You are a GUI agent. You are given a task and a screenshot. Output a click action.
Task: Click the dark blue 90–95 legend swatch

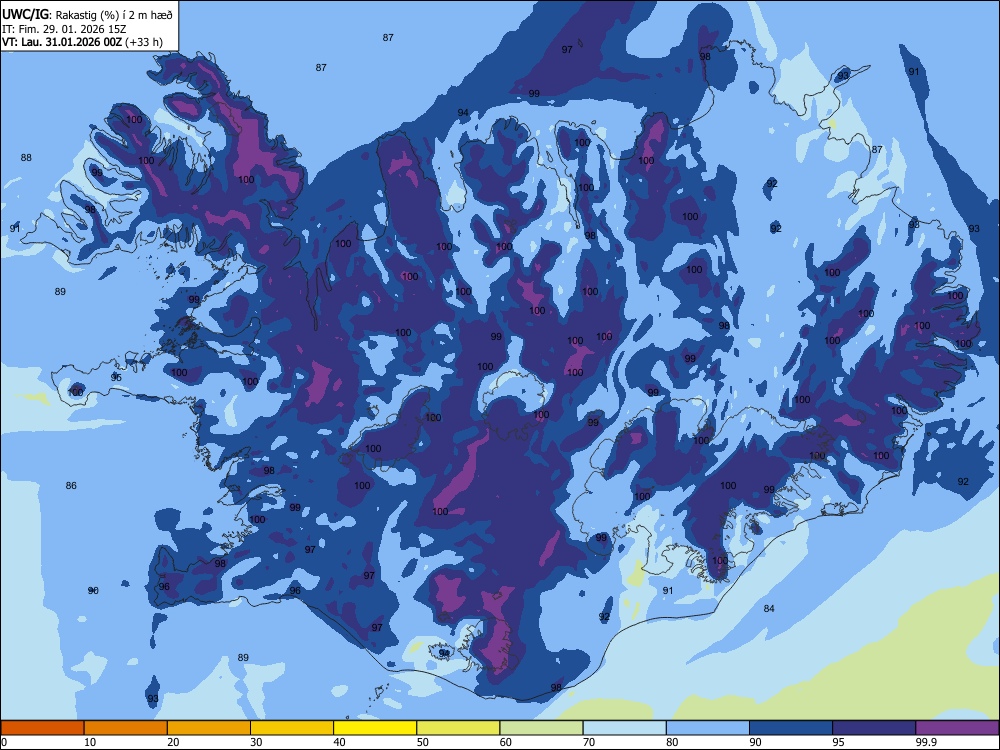click(791, 728)
